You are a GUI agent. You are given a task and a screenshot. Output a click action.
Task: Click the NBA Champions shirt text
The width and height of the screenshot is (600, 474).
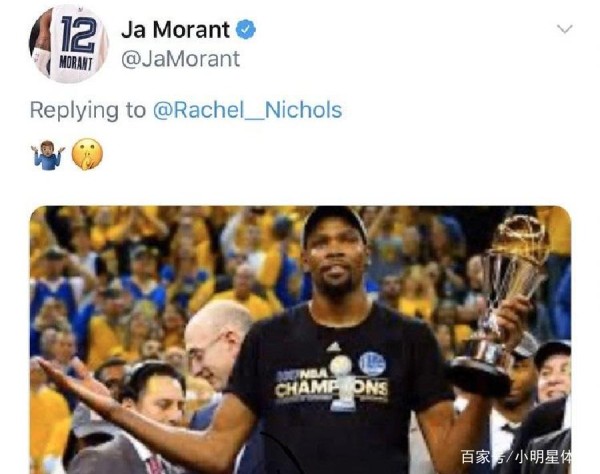(331, 386)
